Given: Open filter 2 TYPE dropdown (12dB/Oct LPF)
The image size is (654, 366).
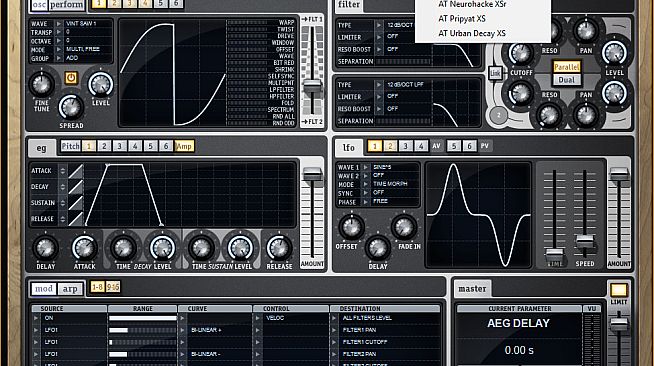Looking at the screenshot, I should [x=379, y=85].
